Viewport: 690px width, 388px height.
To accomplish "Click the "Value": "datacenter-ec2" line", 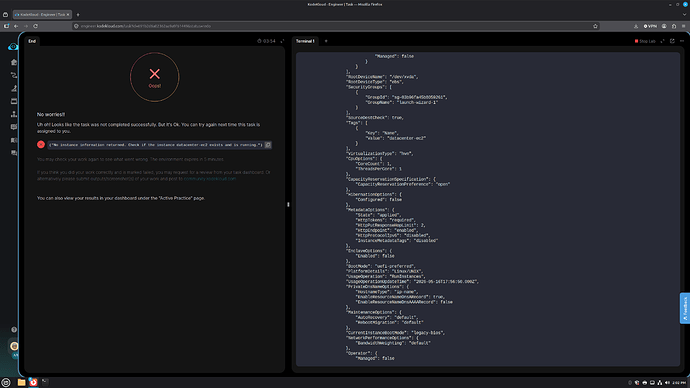I will [396, 138].
